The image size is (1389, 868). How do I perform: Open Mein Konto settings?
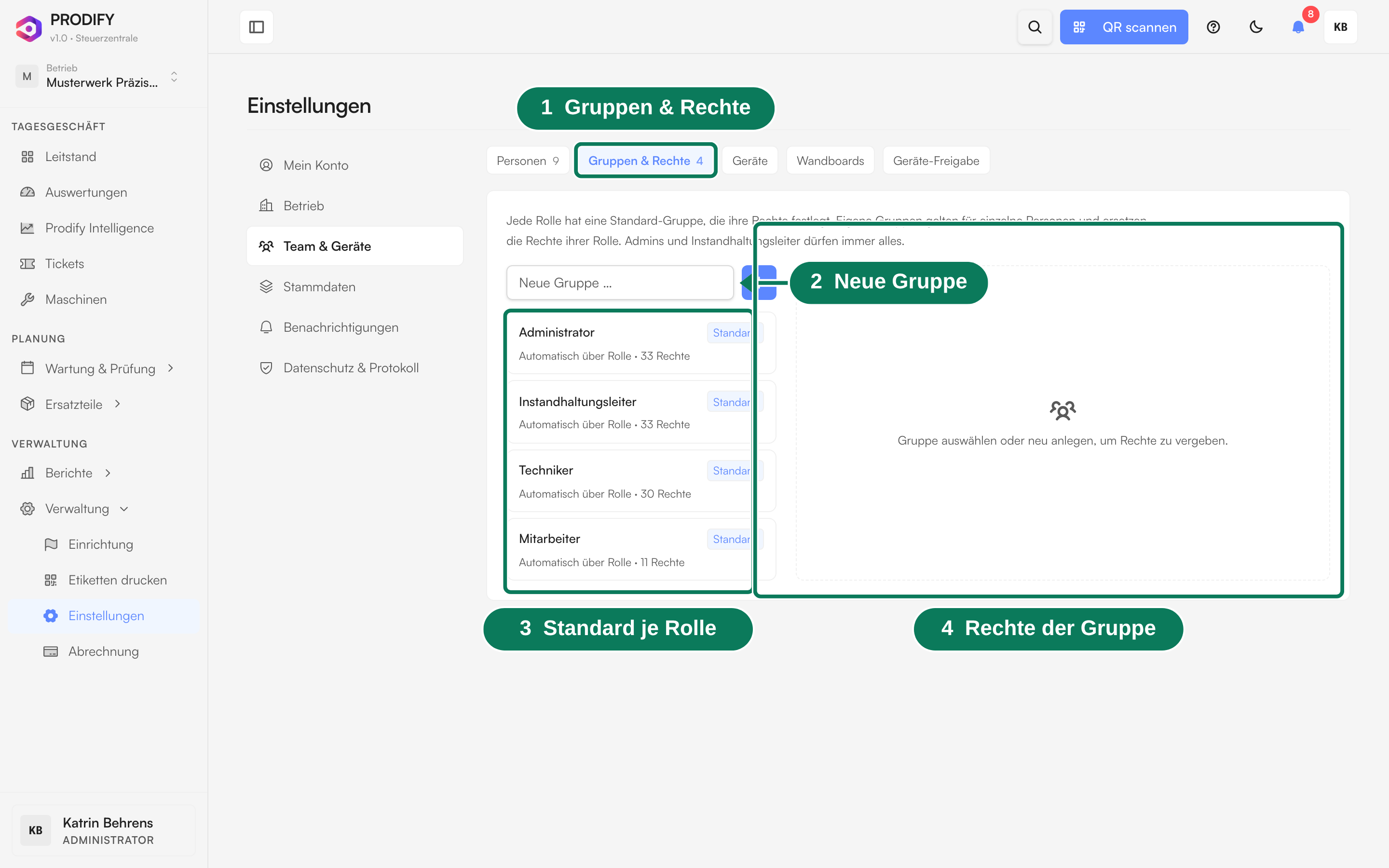354,165
